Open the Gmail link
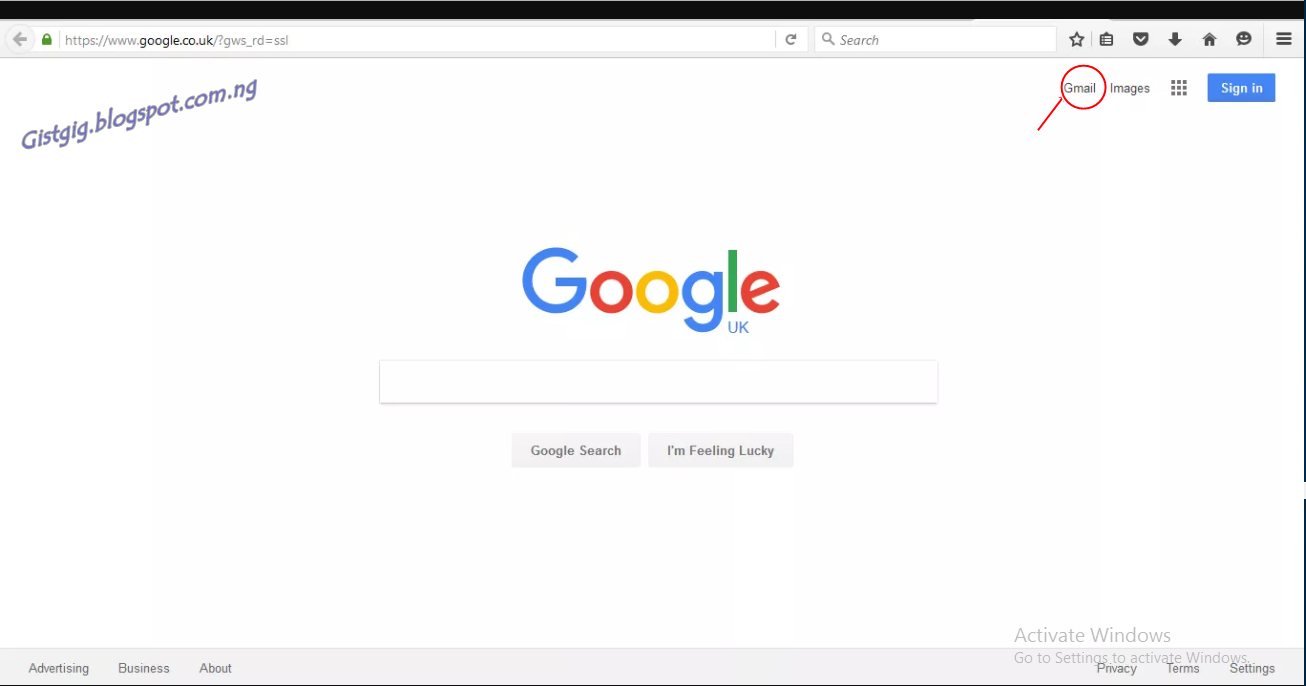The height and width of the screenshot is (686, 1306). tap(1080, 88)
